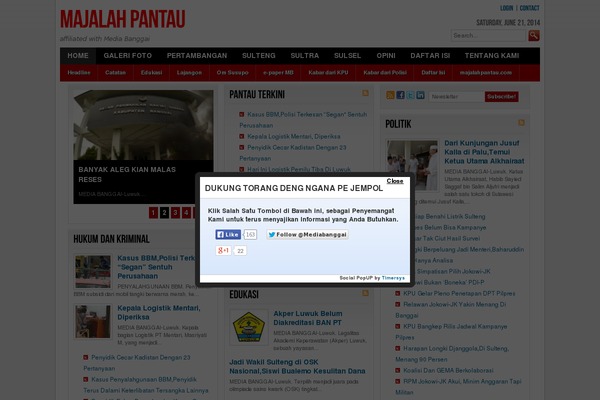This screenshot has width=600, height=400.
Task: Open Harapan Longki Djanggola article link
Action: tap(452, 354)
